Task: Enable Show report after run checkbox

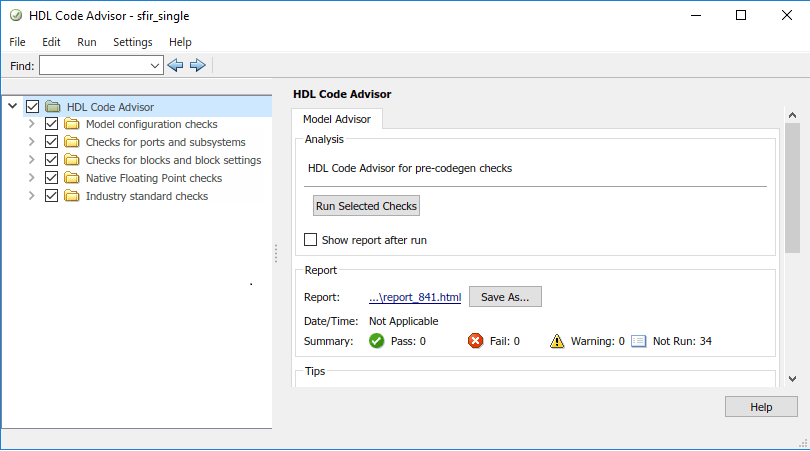Action: point(310,240)
